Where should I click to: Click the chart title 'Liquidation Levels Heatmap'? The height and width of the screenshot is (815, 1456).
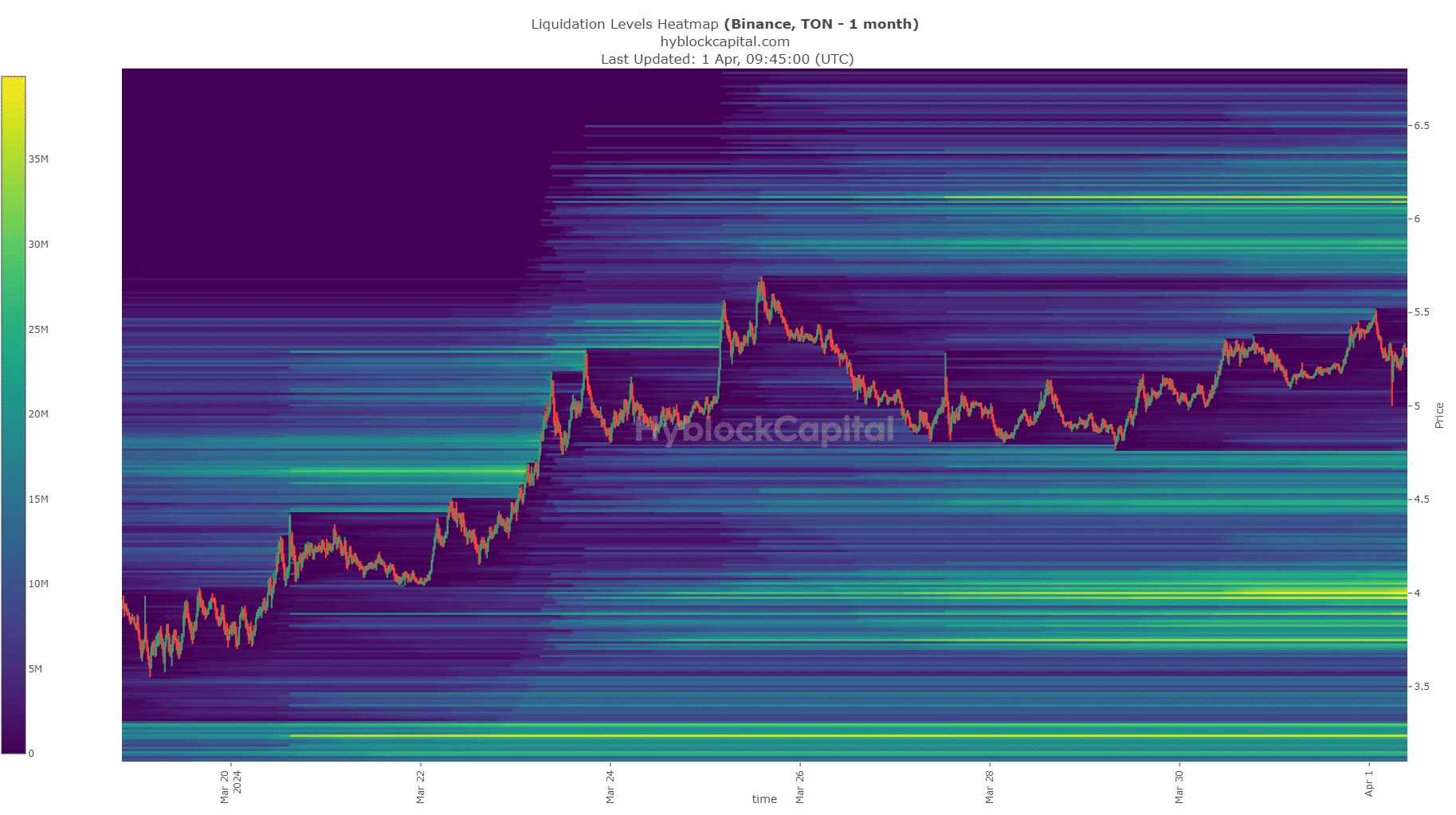[x=626, y=24]
